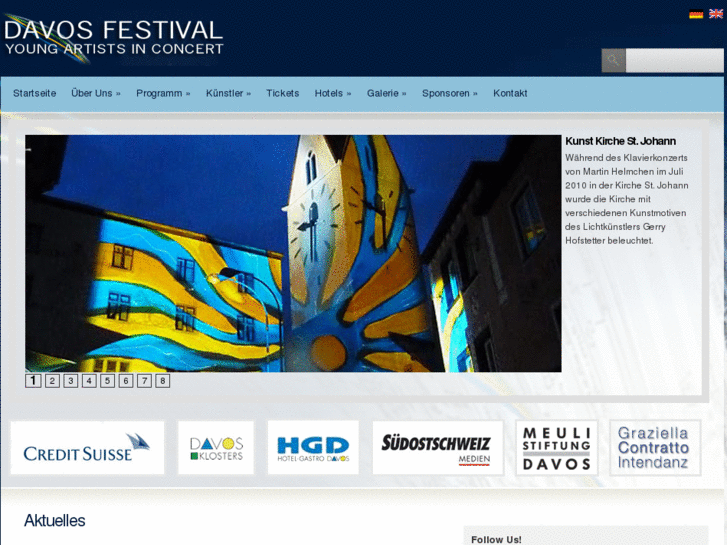Screen dimensions: 727x545
Task: Click the slide description mentioning Martin Helmchen
Action: point(626,199)
